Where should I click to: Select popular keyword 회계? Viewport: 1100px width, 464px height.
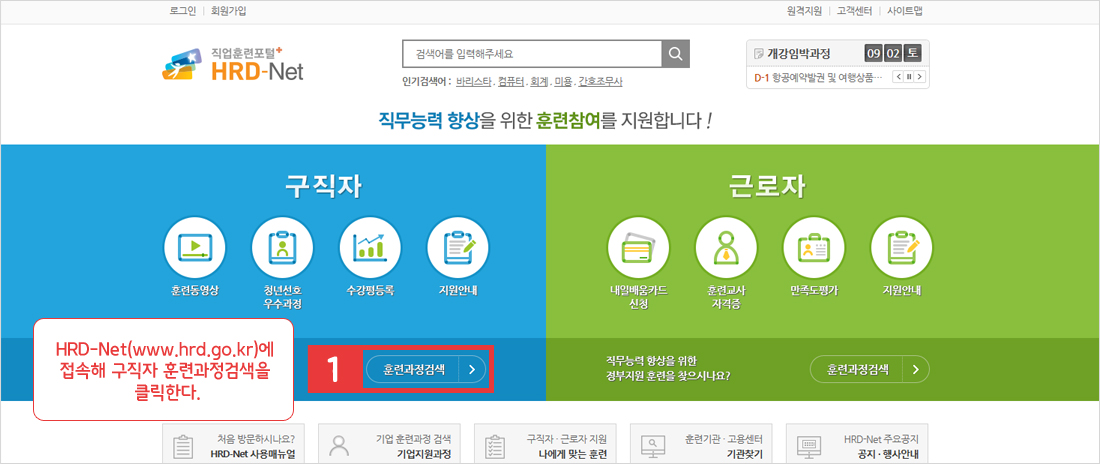pos(539,81)
